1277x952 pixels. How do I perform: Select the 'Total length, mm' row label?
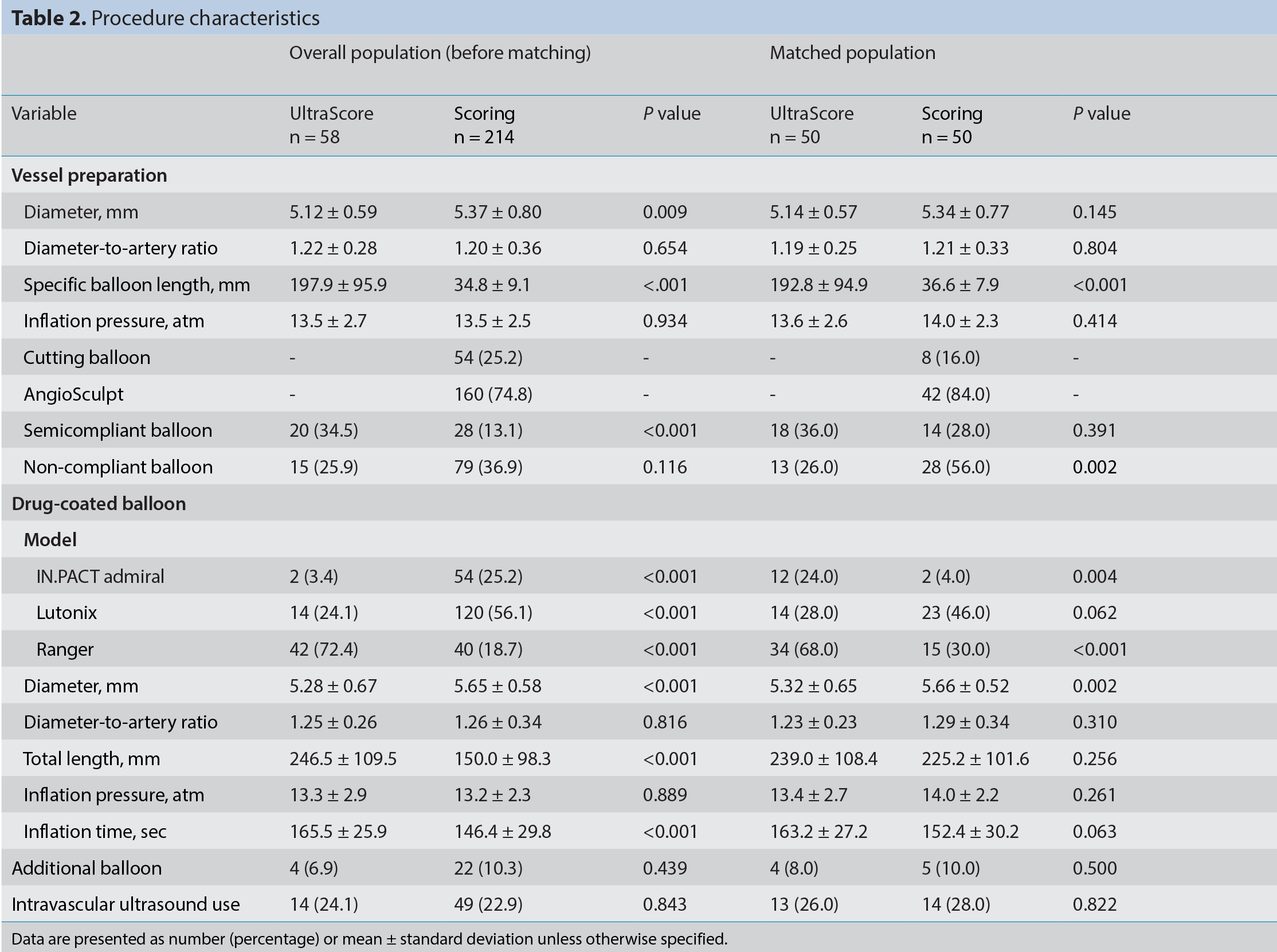tap(92, 759)
